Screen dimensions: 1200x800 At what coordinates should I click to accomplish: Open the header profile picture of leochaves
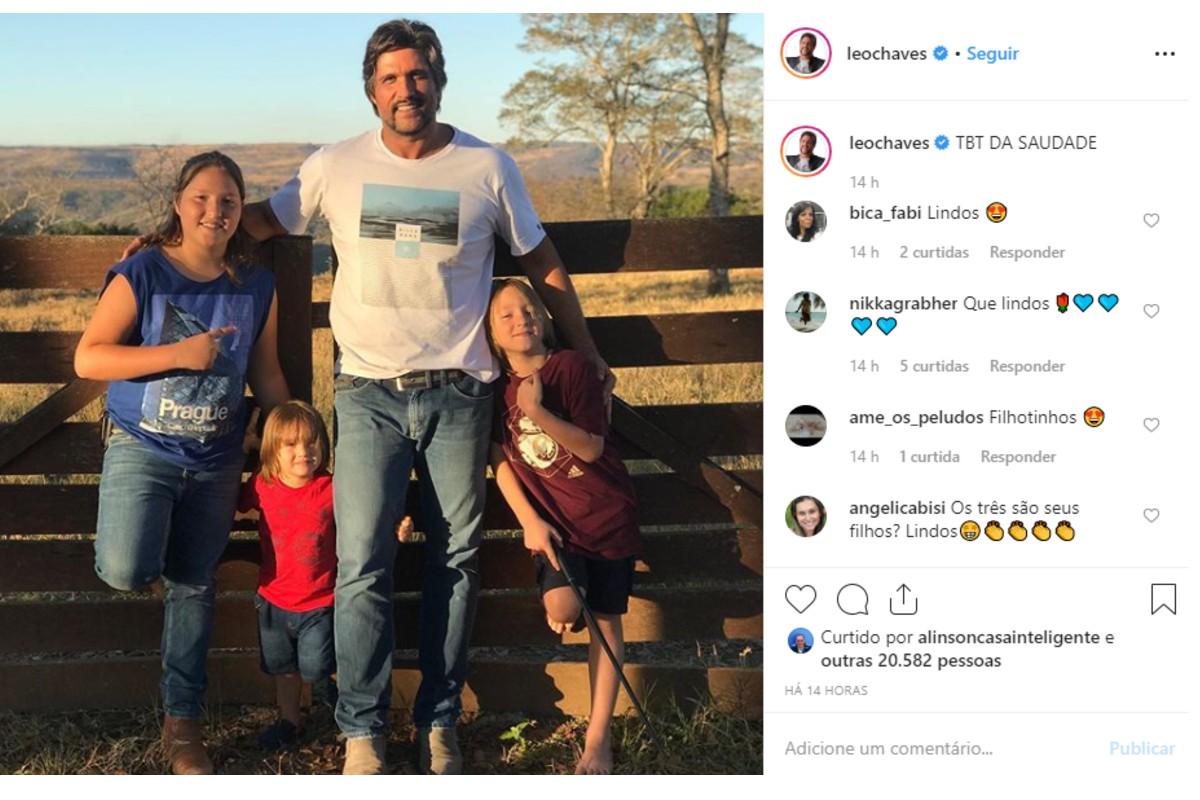point(806,54)
